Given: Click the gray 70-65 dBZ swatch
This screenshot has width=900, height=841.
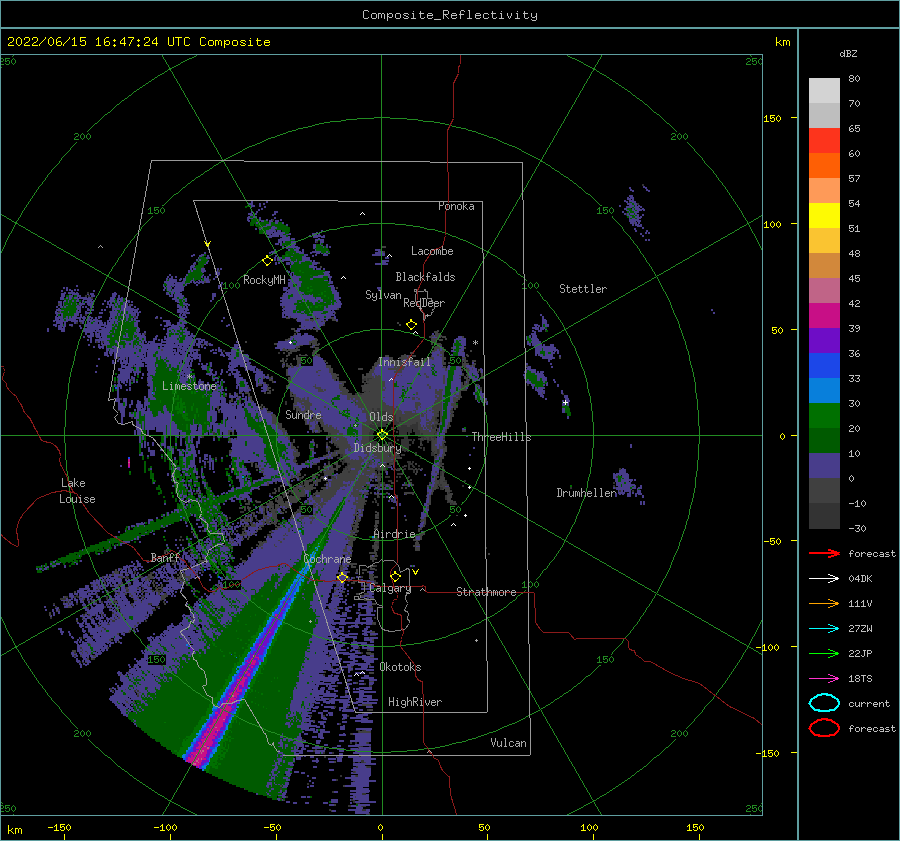Looking at the screenshot, I should click(x=824, y=116).
